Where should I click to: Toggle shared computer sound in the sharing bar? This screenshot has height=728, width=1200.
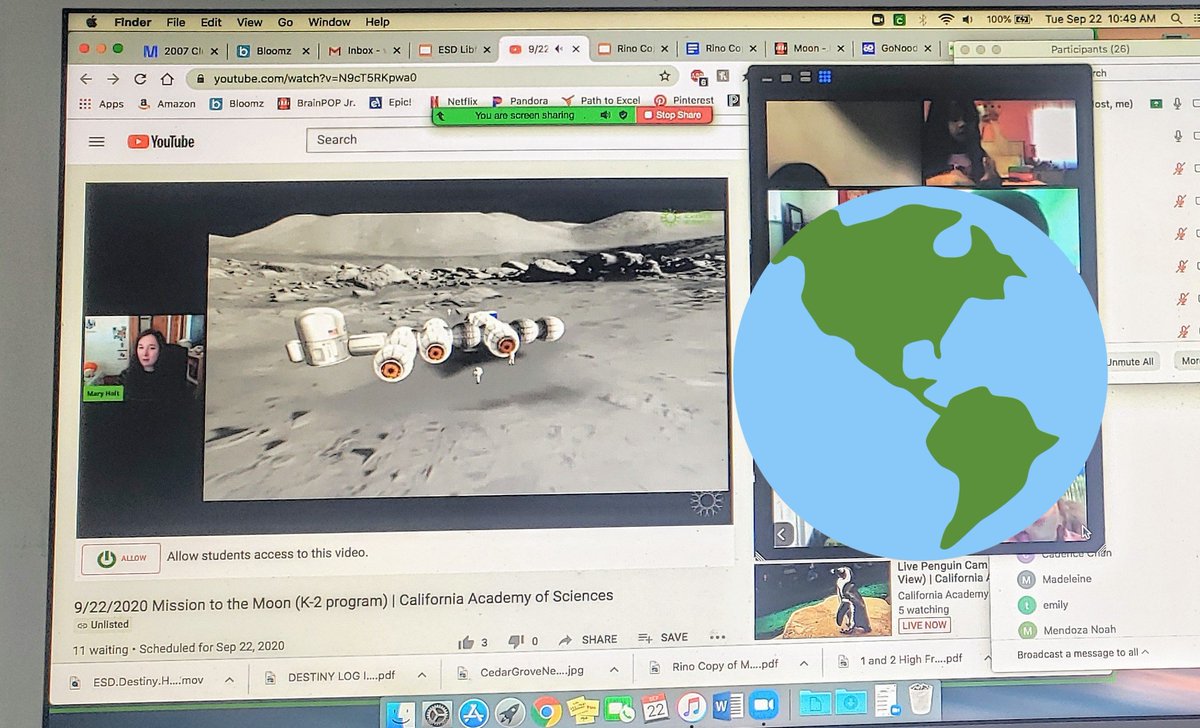[x=605, y=115]
